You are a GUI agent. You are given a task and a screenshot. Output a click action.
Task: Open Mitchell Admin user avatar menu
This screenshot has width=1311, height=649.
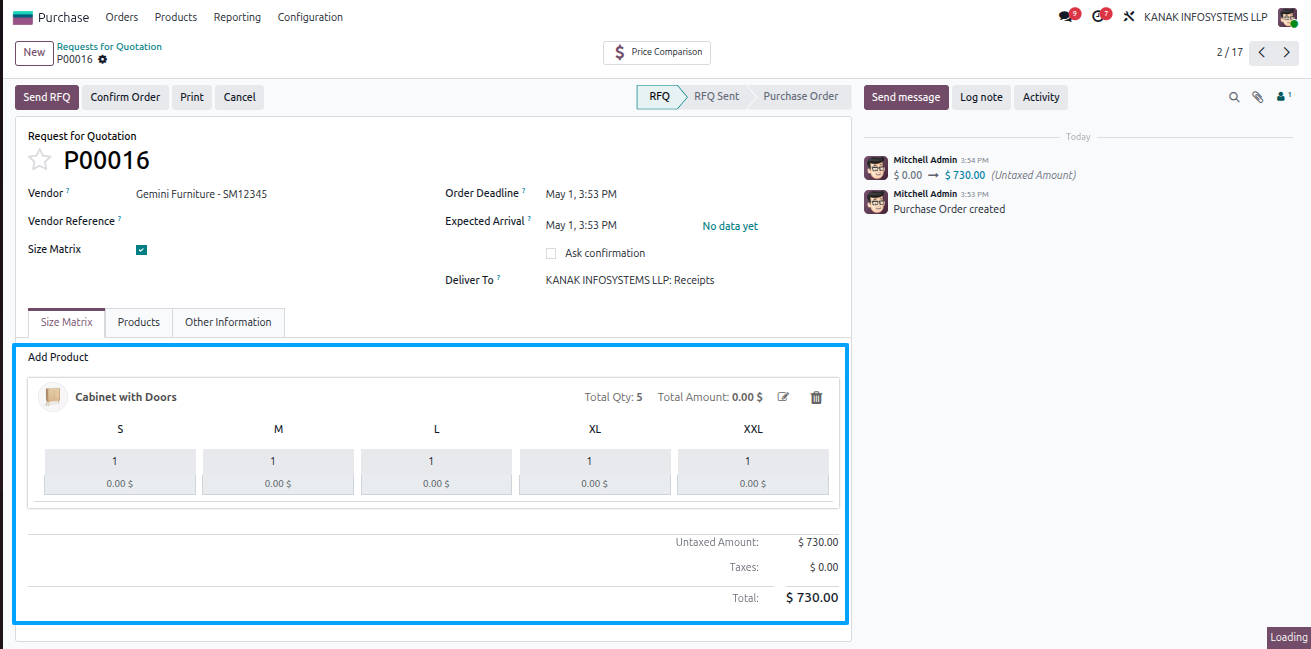[x=1287, y=17]
